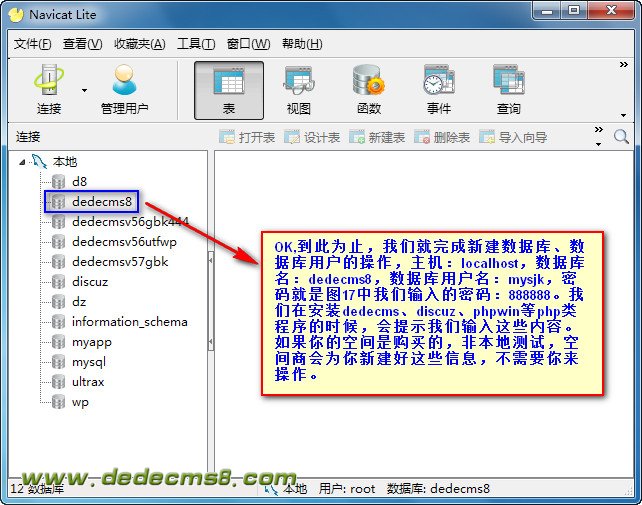Select the myapp database

coord(92,342)
